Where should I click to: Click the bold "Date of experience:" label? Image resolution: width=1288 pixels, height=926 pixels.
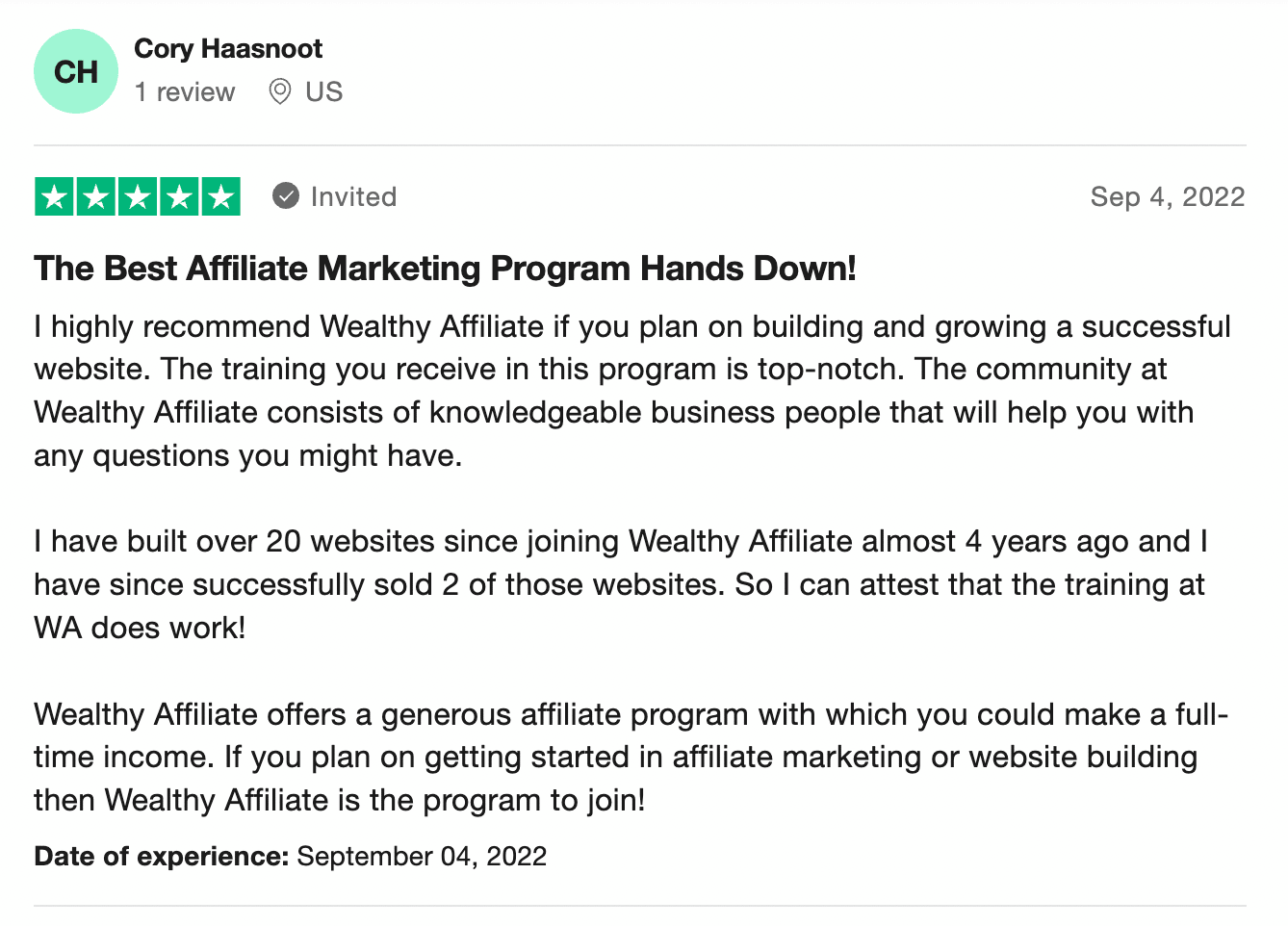pos(162,857)
